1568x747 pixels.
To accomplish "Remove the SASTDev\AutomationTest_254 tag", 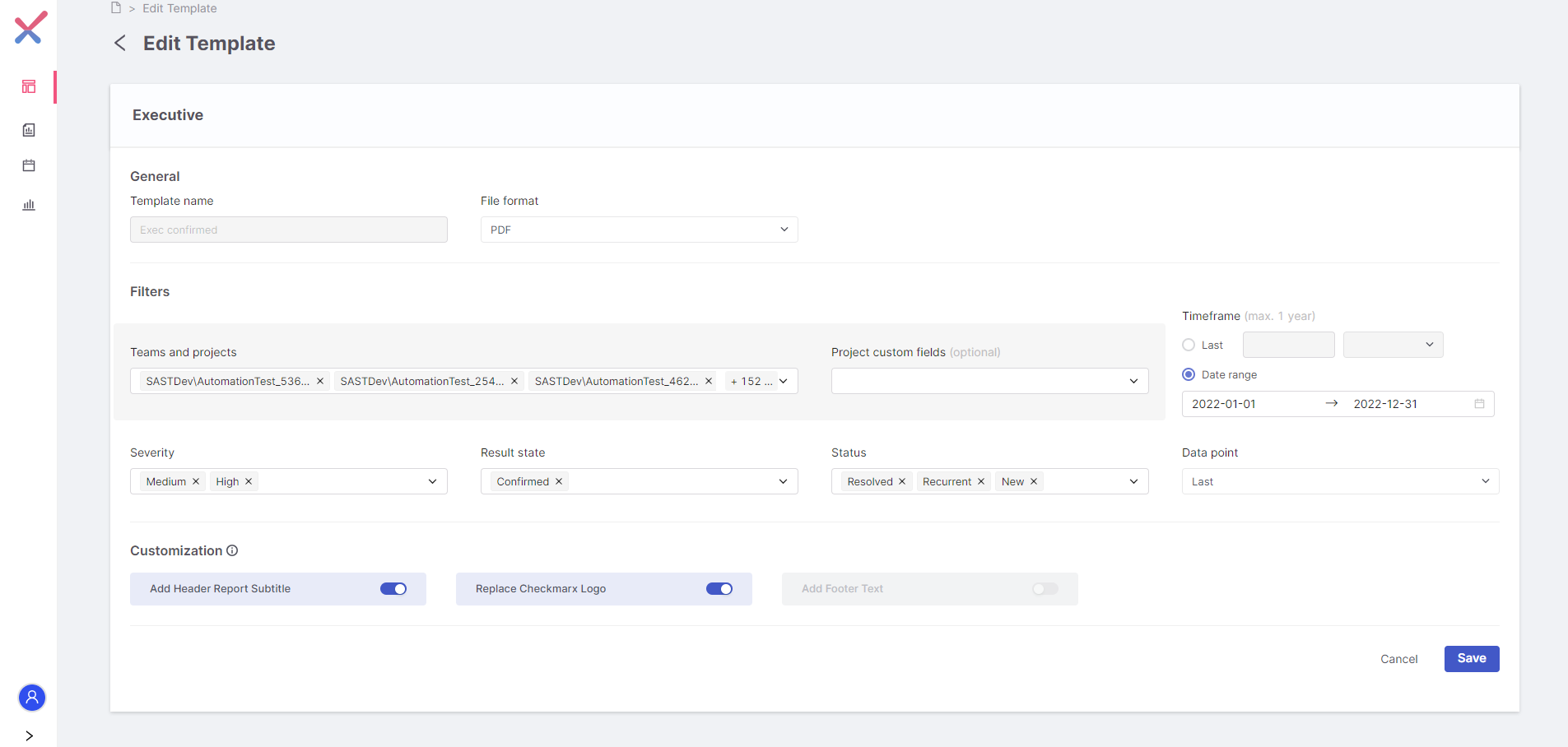I will pyautogui.click(x=514, y=381).
